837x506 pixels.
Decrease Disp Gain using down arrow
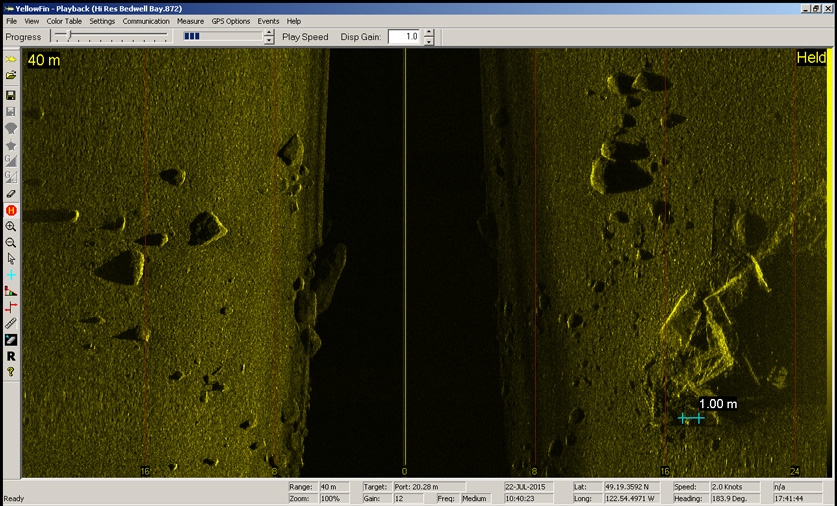[429, 41]
